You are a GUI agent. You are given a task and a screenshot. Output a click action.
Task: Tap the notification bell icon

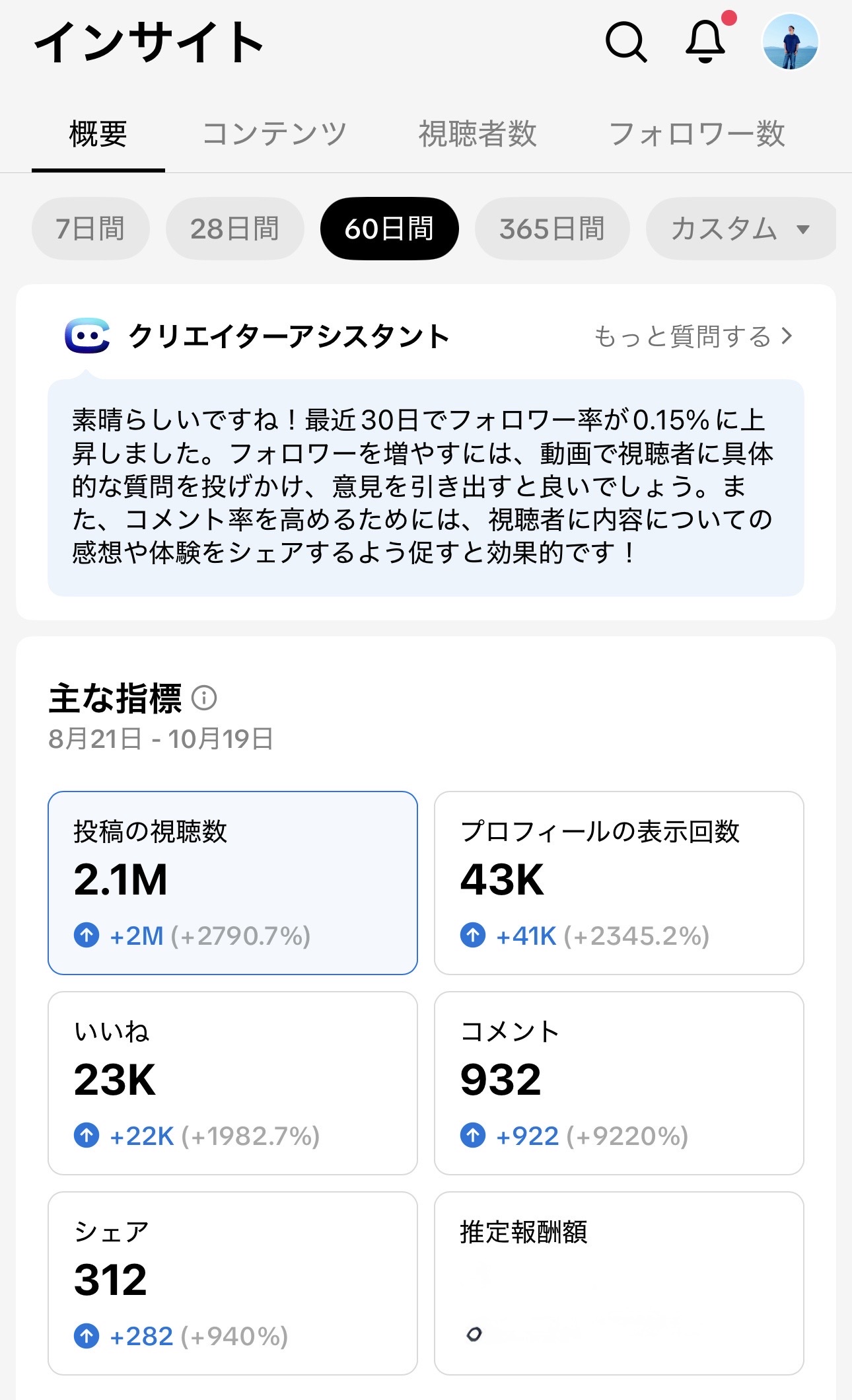click(705, 41)
